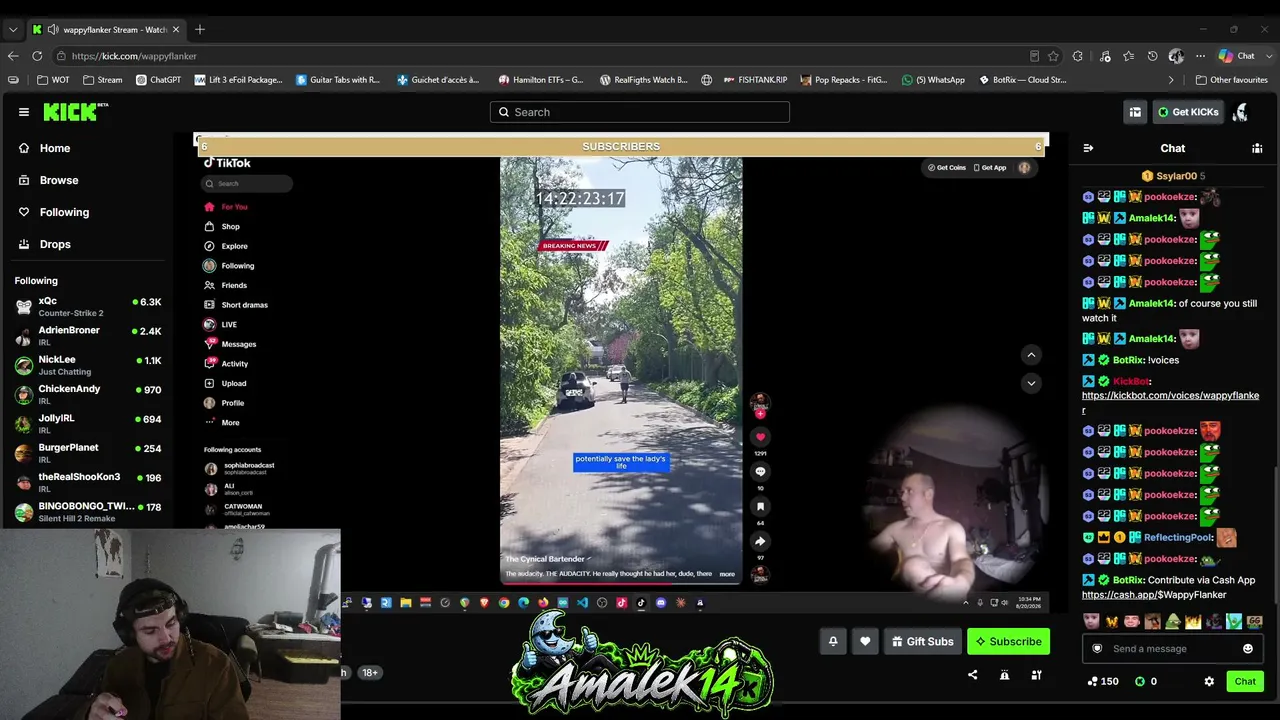Click the KICKs balance icon
The image size is (1280, 720).
pos(1140,681)
